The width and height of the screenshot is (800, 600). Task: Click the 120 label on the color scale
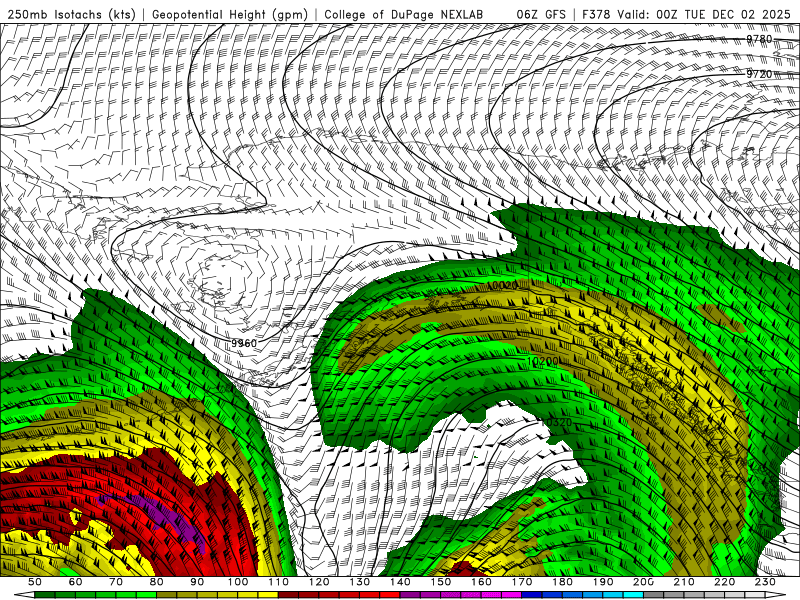pos(319,582)
